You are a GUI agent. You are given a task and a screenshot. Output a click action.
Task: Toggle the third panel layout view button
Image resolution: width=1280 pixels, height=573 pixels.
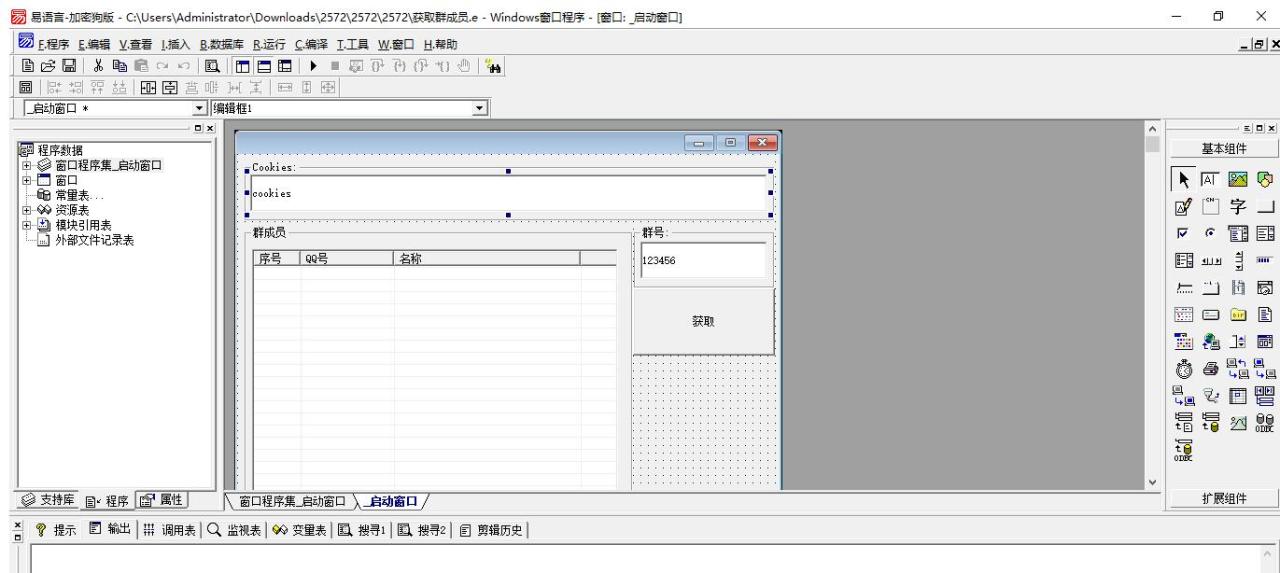pos(284,66)
